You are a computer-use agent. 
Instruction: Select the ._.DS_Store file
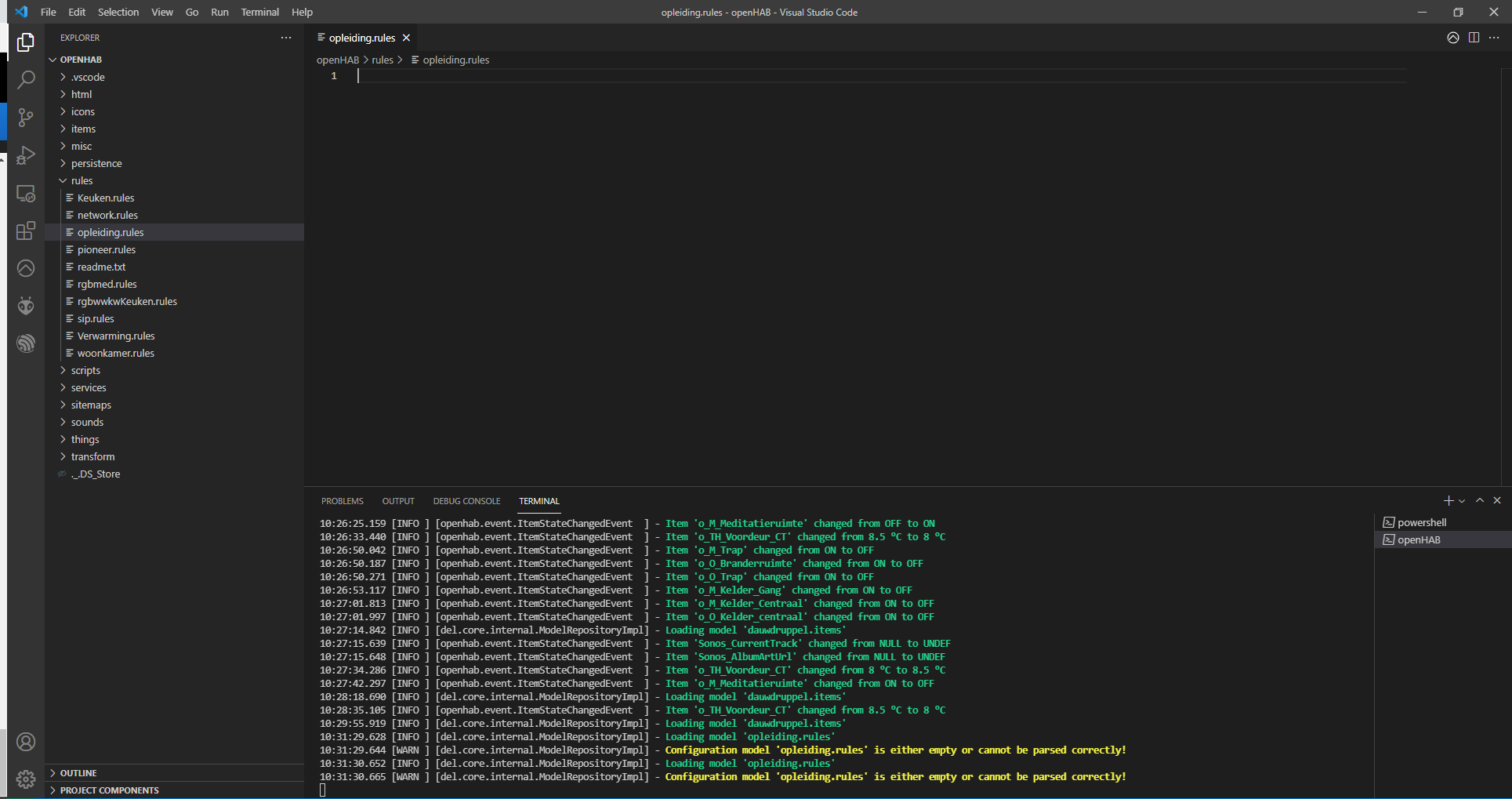(174, 474)
